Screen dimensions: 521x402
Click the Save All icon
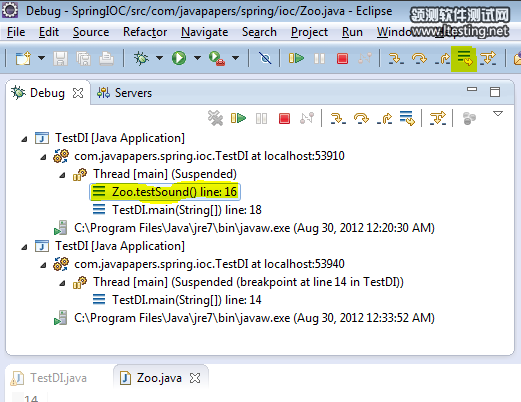(83, 58)
